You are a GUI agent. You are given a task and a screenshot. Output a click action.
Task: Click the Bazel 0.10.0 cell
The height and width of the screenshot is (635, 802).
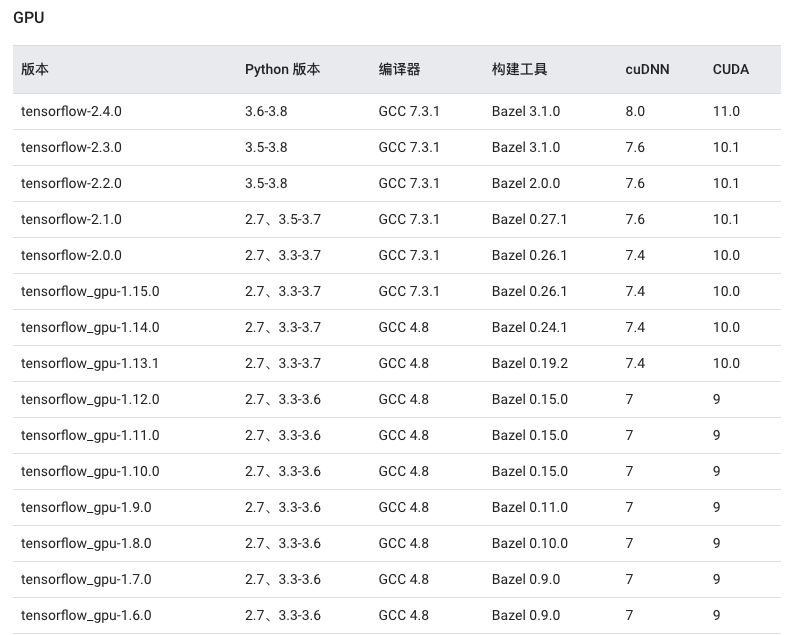coord(530,543)
